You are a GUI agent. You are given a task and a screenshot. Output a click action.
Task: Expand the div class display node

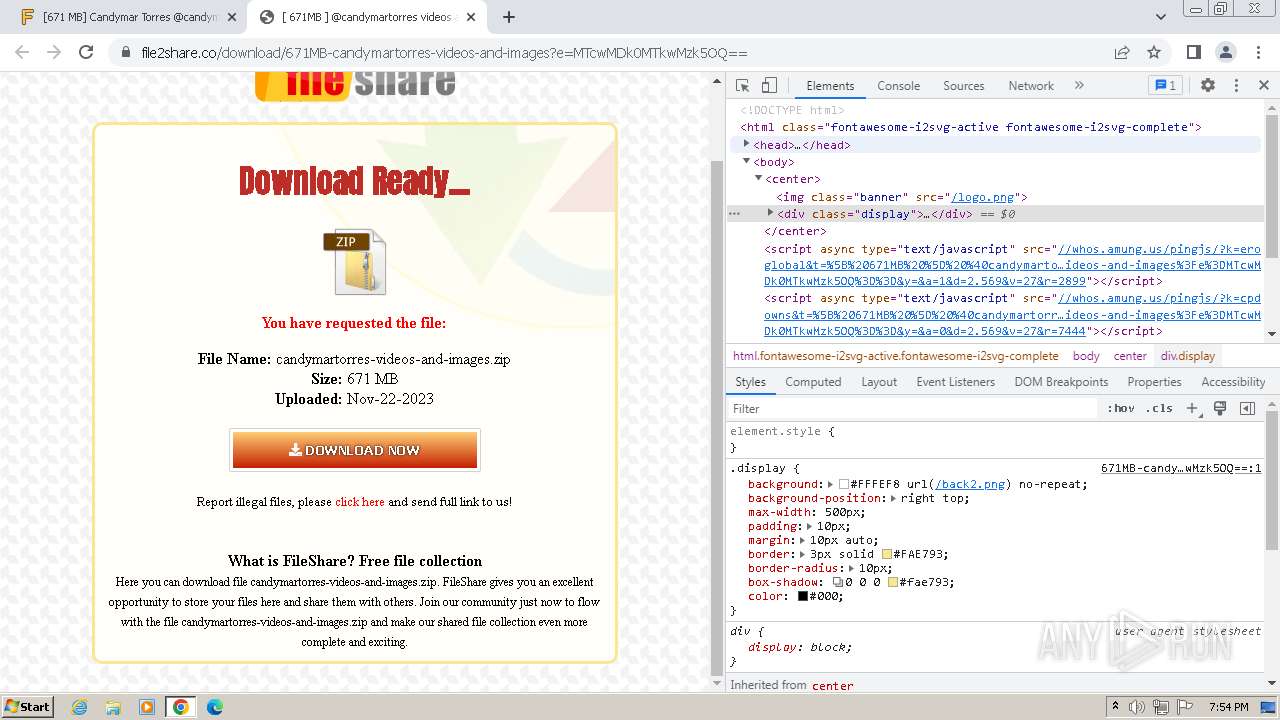click(770, 213)
